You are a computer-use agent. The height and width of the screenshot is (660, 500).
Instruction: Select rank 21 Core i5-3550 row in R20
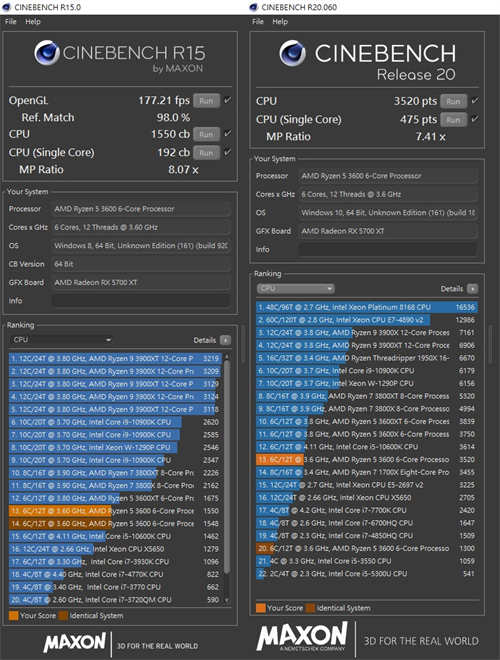(x=367, y=561)
